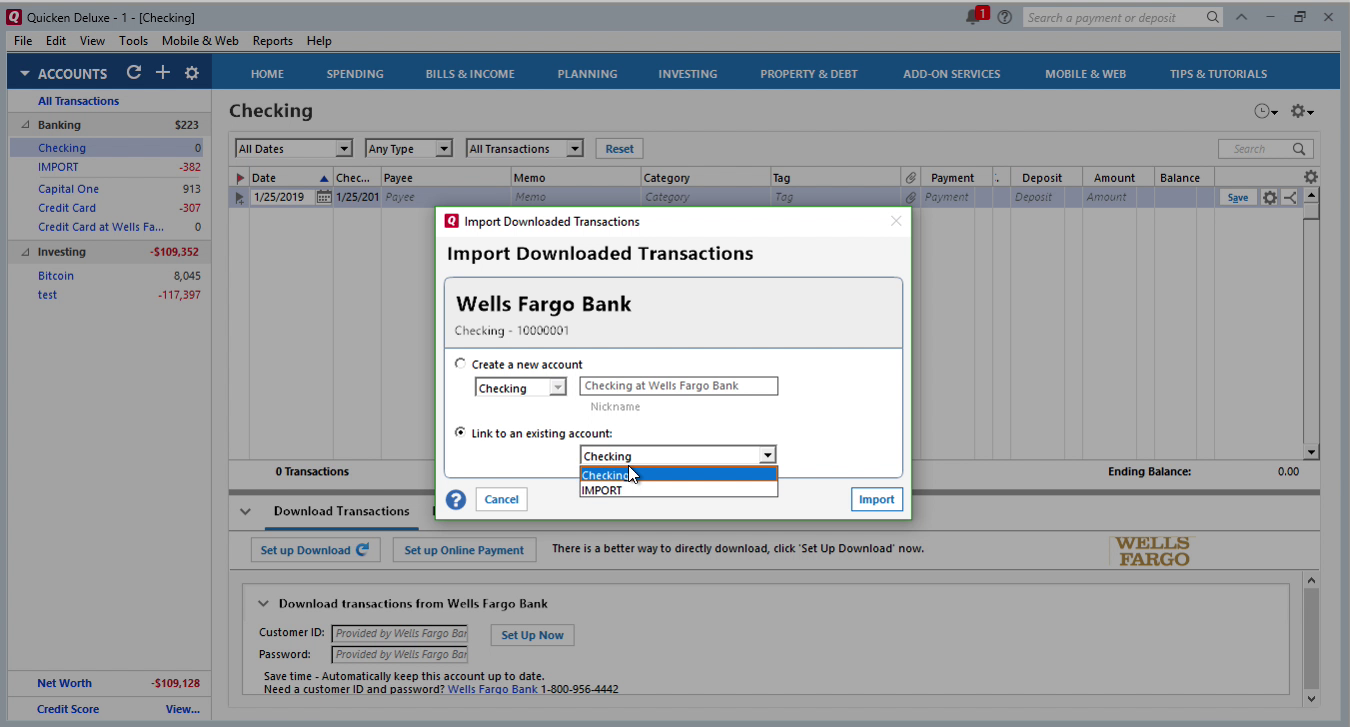This screenshot has width=1350, height=727.
Task: Open the notification bell with red badge
Action: pos(976,17)
